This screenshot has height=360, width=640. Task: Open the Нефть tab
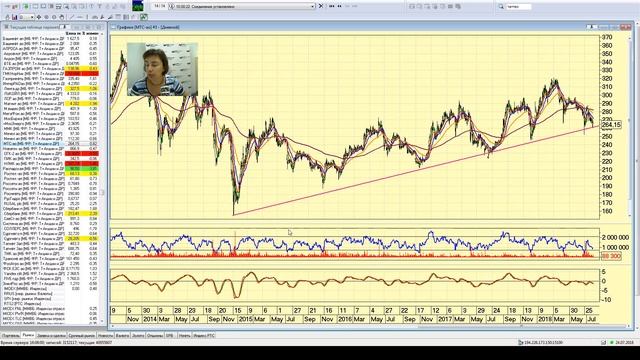[185, 336]
